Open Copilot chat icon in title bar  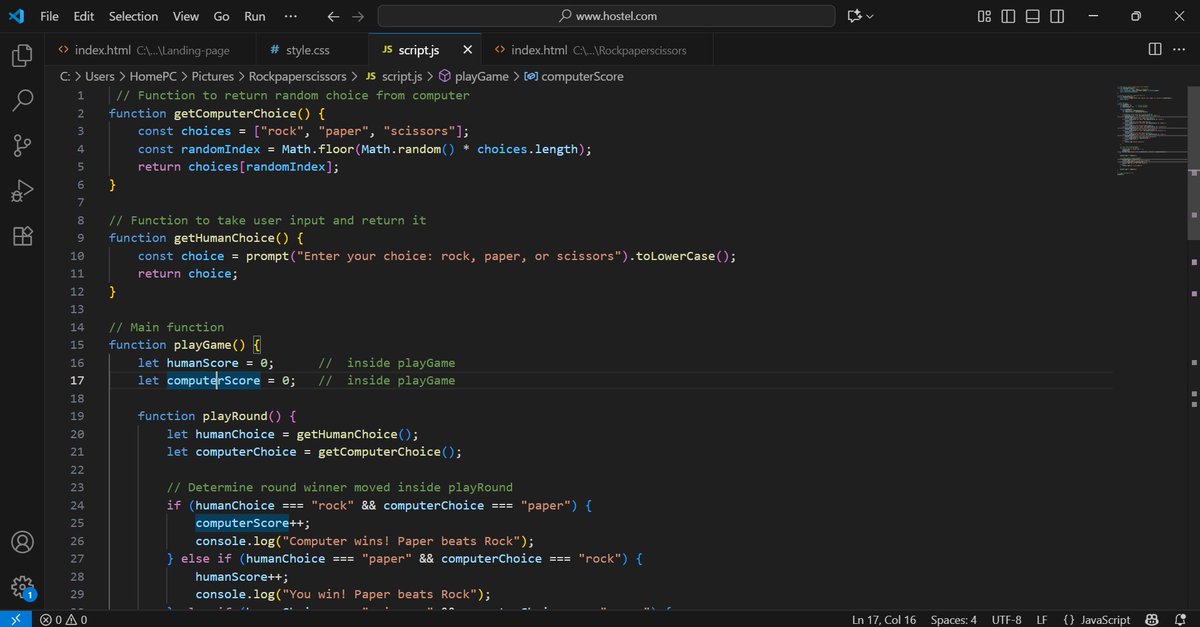point(853,16)
